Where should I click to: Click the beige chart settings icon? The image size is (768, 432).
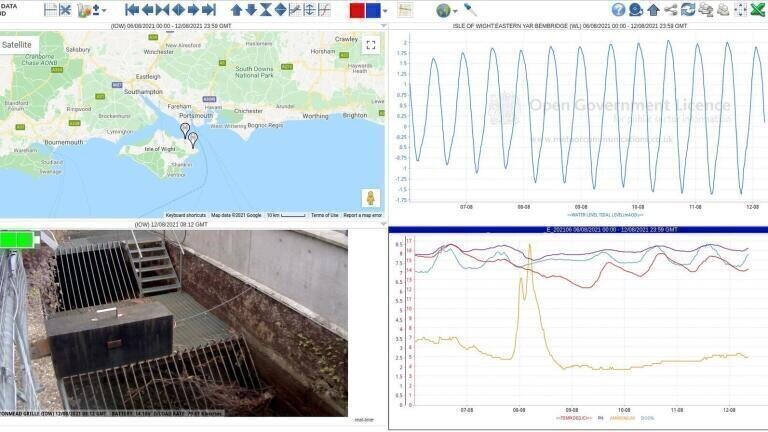[x=405, y=10]
